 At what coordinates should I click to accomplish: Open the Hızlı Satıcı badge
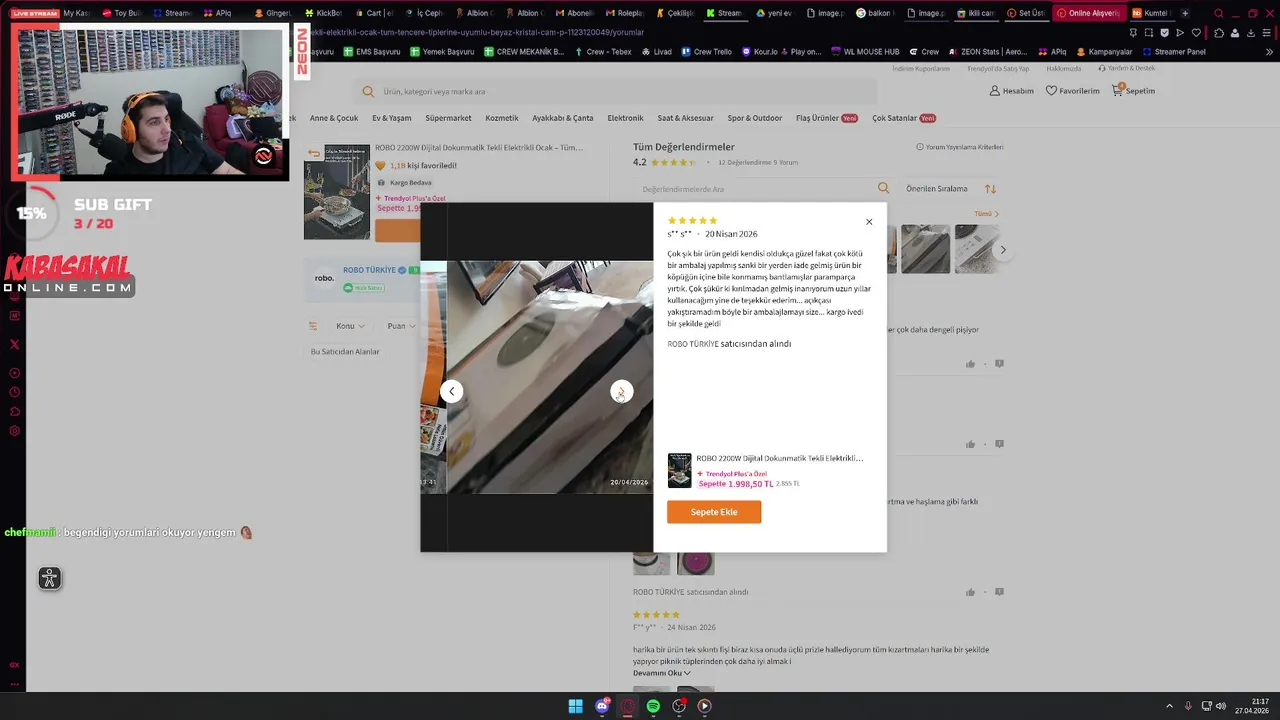click(364, 288)
